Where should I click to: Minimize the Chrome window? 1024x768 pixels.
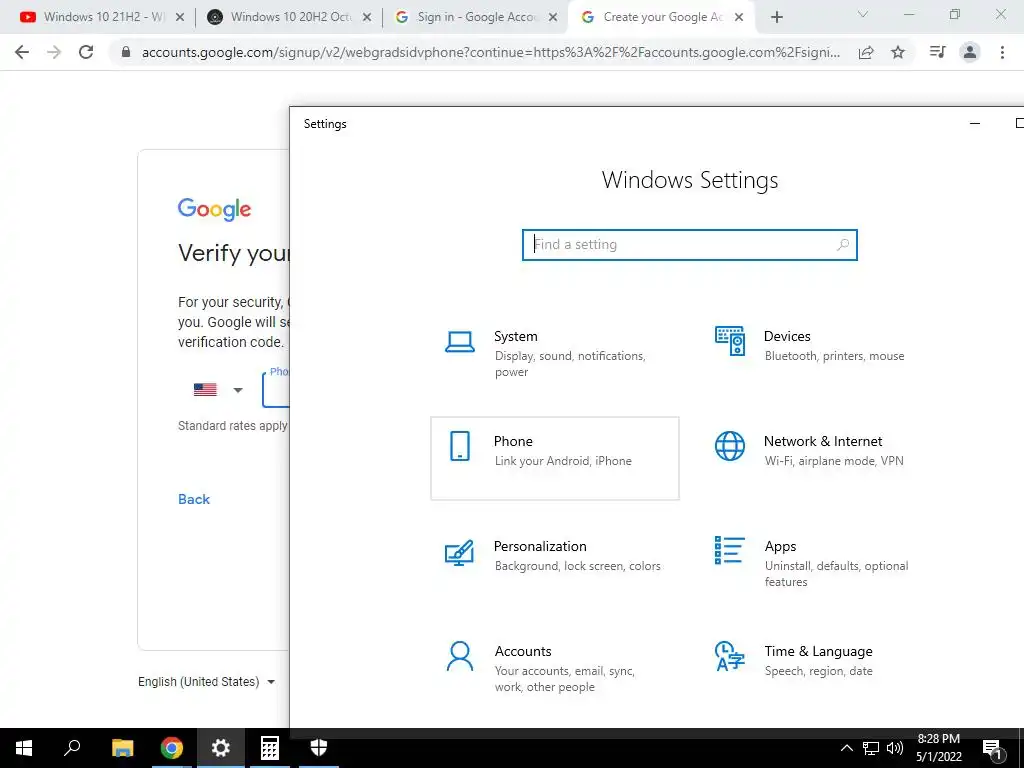tap(909, 14)
